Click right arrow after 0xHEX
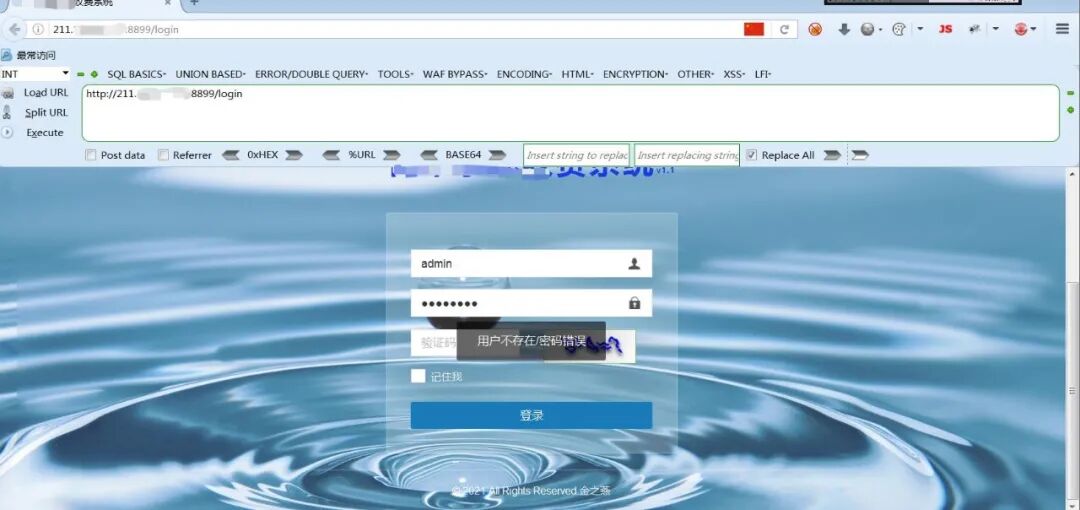This screenshot has height=510, width=1080. [294, 155]
